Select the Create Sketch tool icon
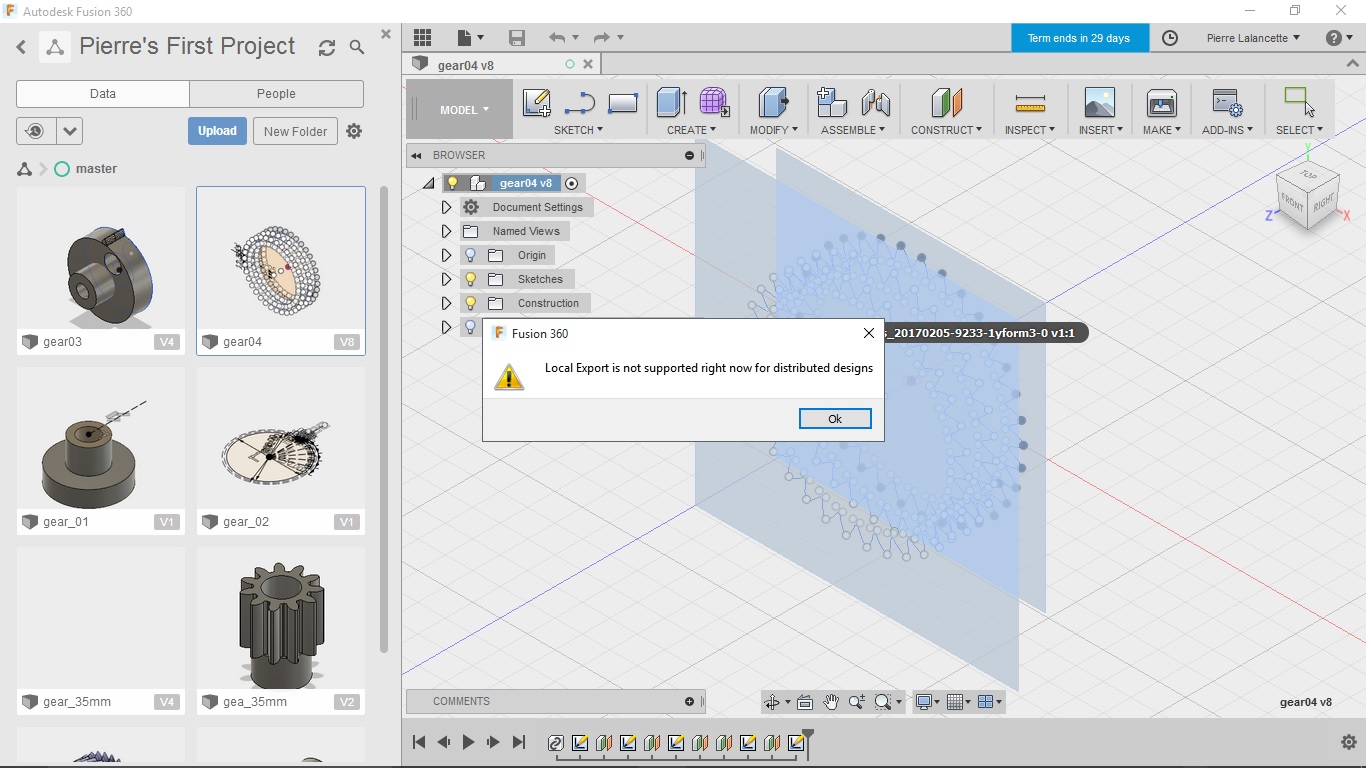This screenshot has height=768, width=1366. pyautogui.click(x=537, y=102)
